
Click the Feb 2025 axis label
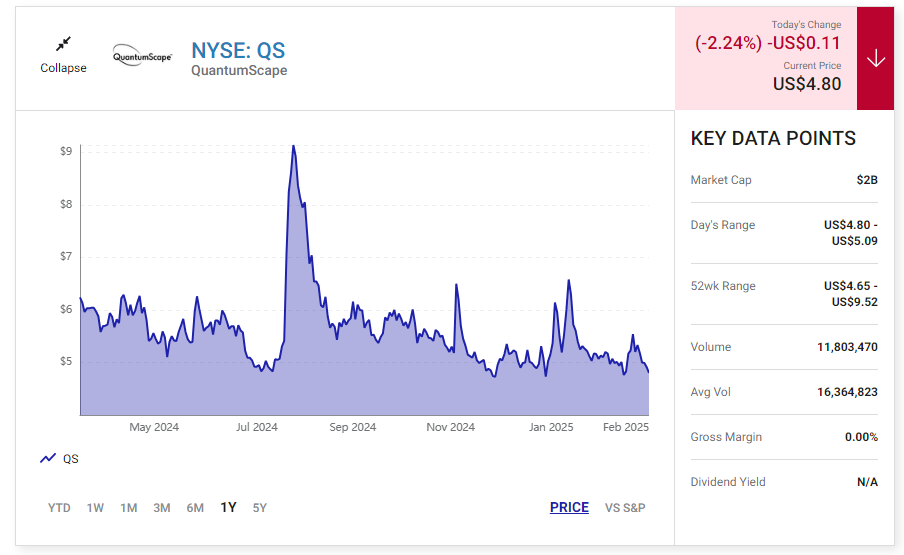pyautogui.click(x=626, y=427)
